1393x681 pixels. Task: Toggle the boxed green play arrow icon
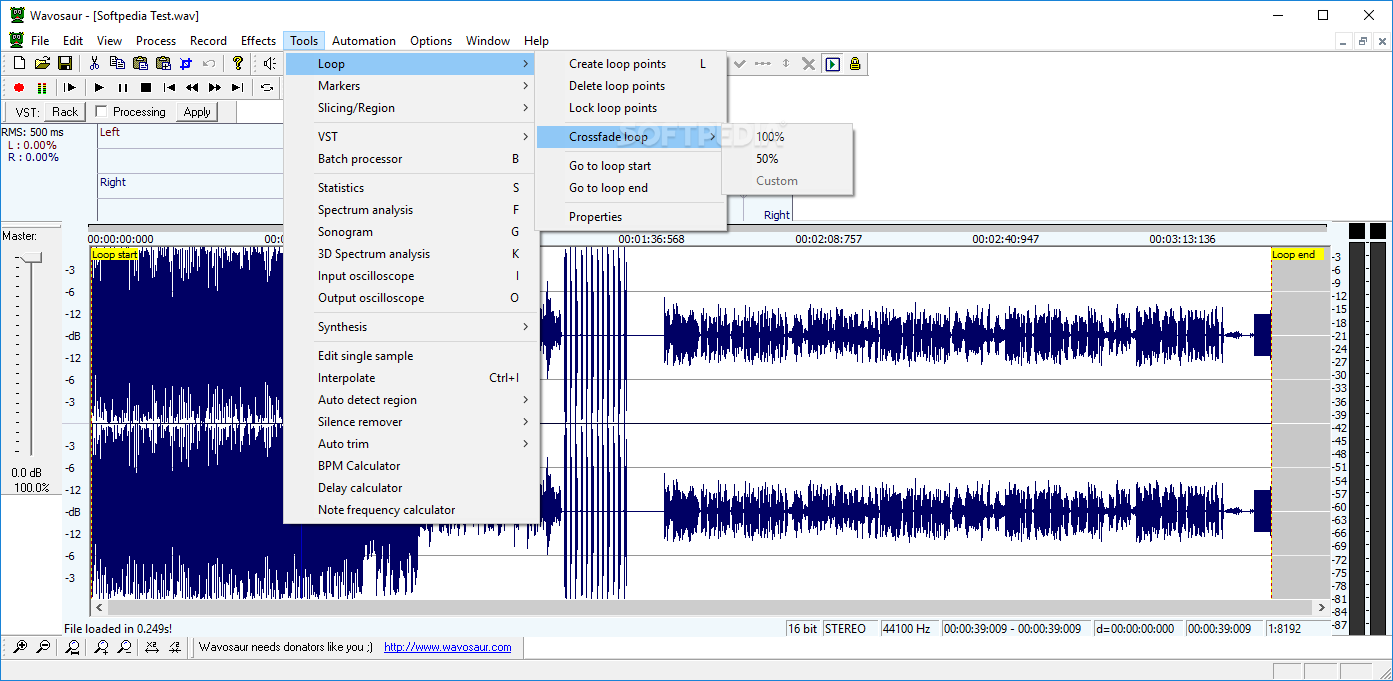click(832, 63)
